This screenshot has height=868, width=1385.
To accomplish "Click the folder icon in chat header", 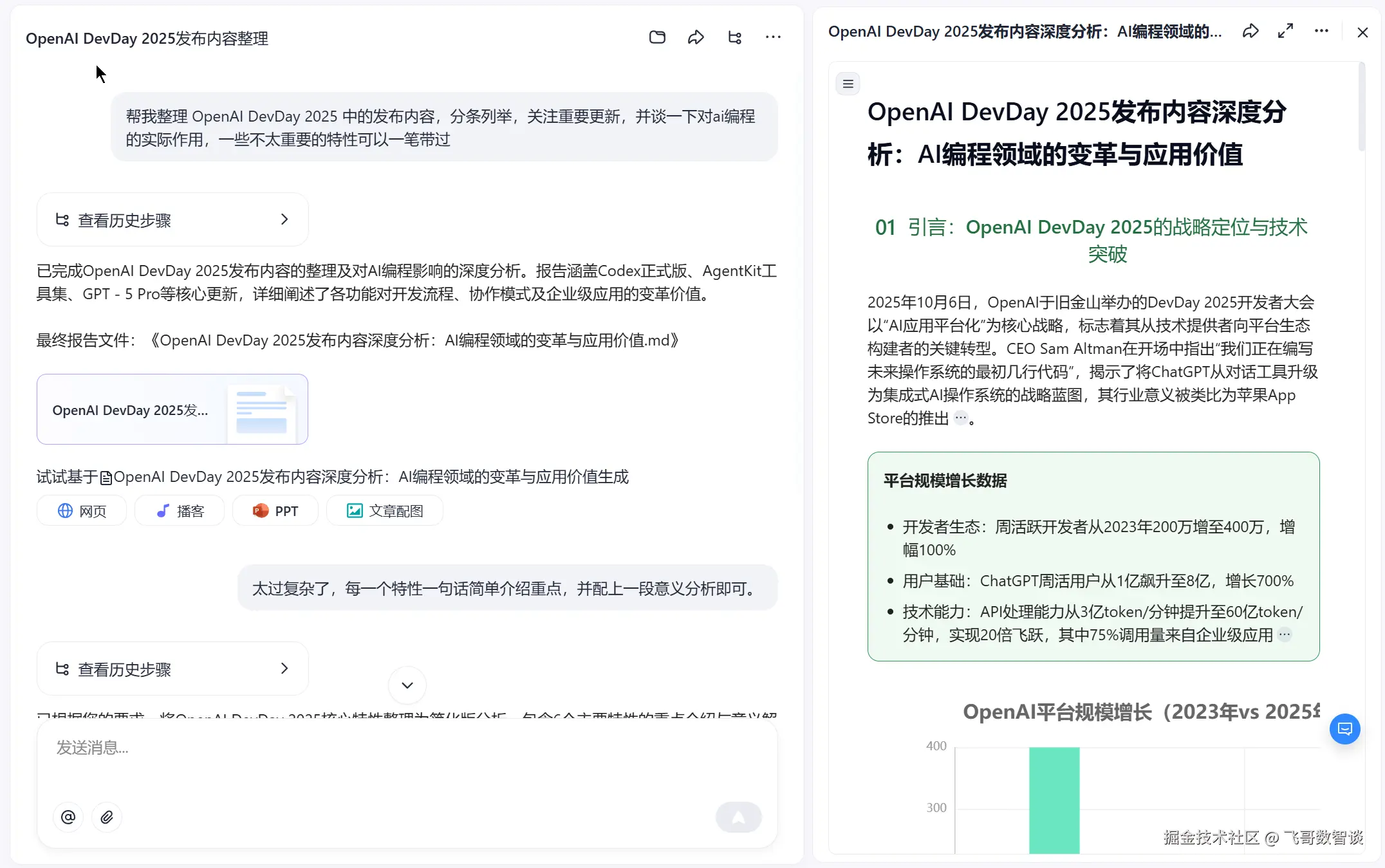I will tap(657, 37).
